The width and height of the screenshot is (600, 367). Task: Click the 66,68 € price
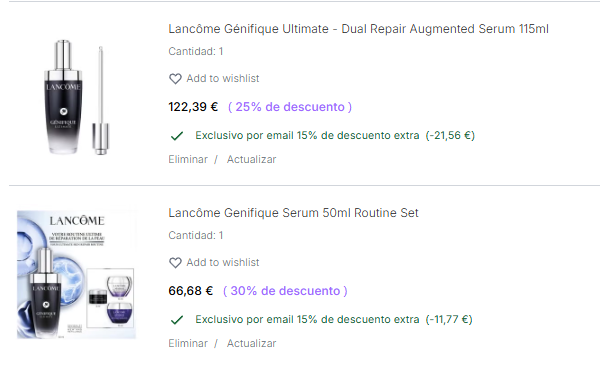191,291
